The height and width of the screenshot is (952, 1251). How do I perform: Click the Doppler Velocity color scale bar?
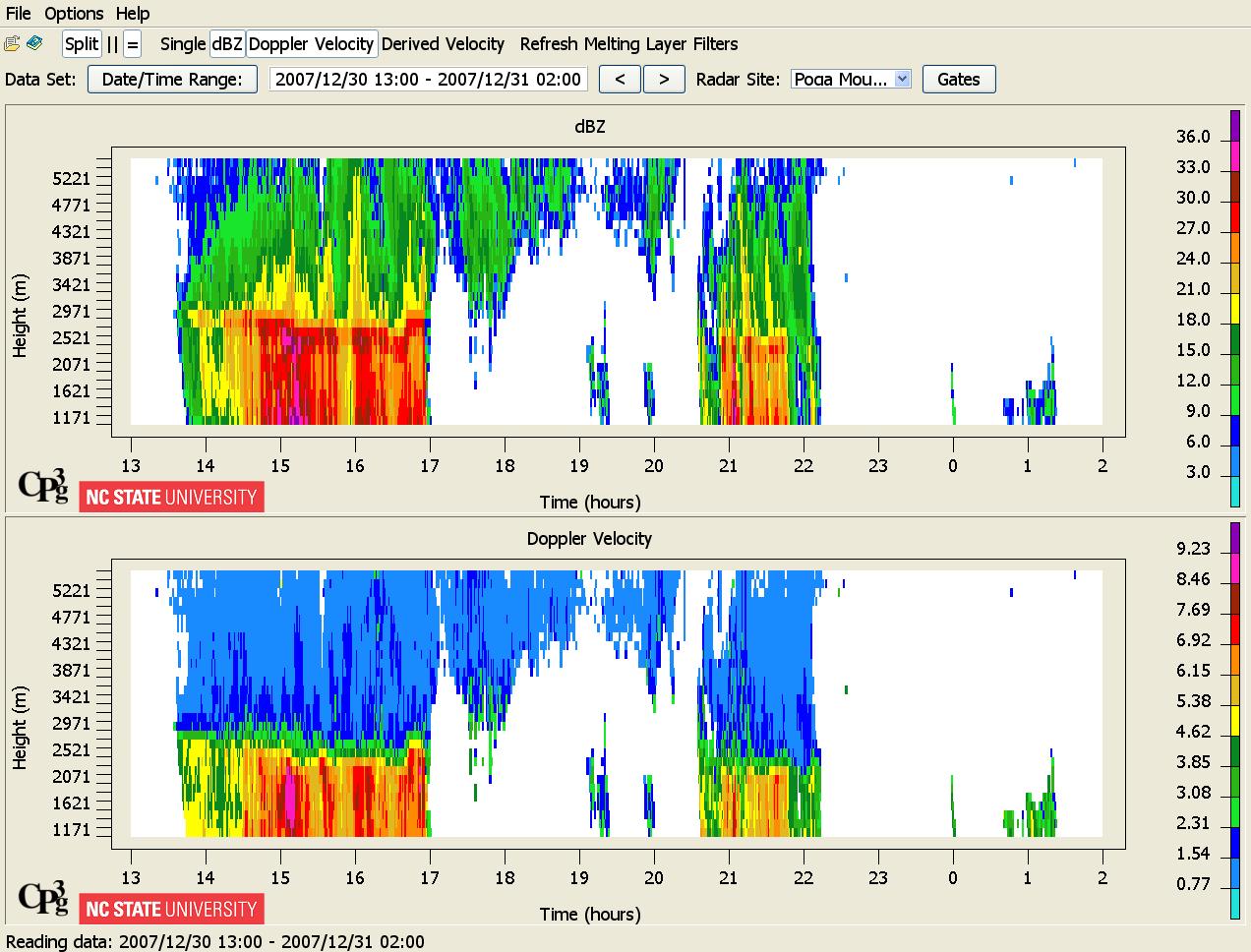click(1235, 721)
